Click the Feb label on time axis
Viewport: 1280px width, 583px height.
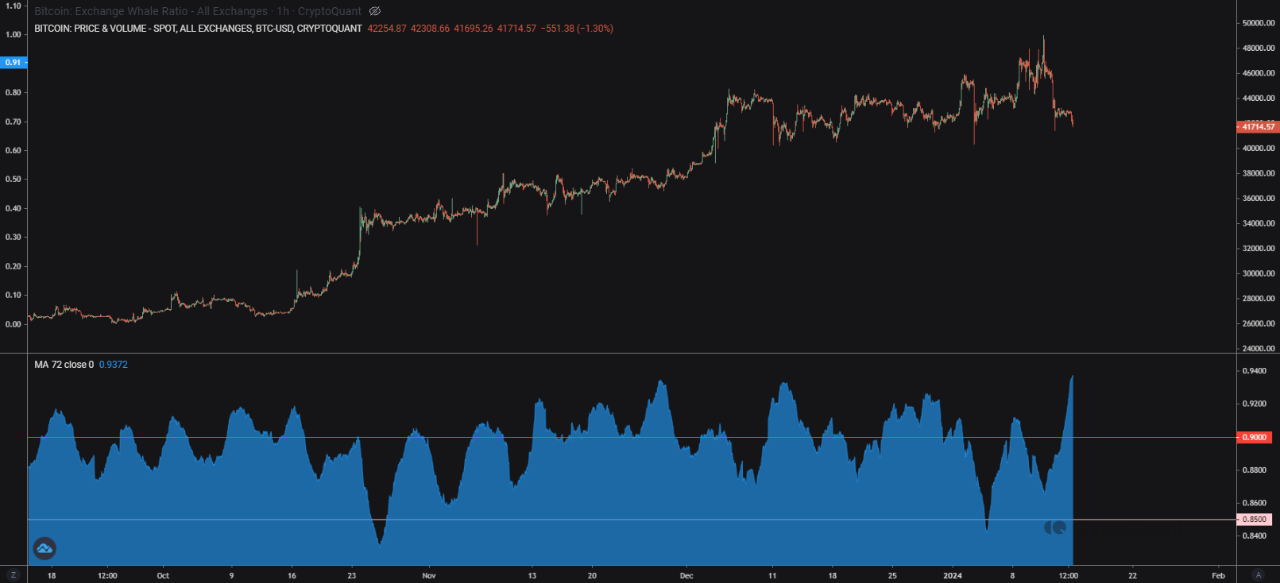[x=1217, y=575]
